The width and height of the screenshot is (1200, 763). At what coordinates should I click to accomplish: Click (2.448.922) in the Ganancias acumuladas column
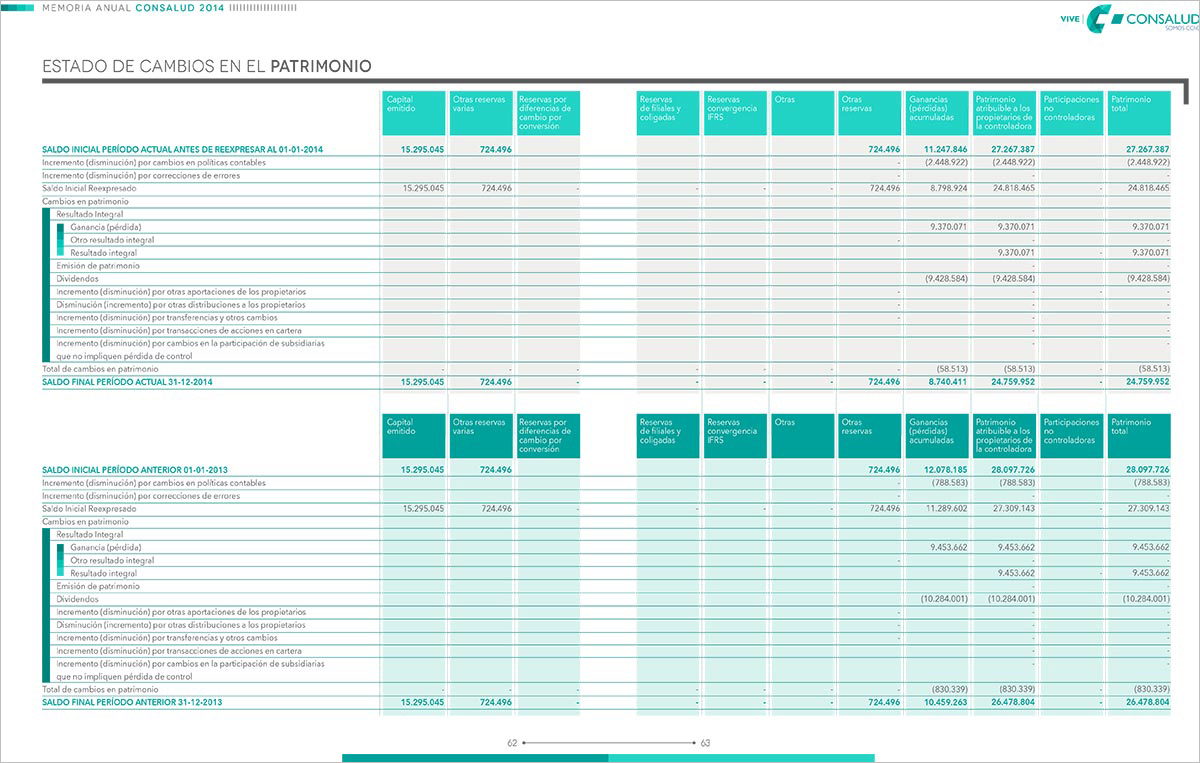click(x=946, y=162)
